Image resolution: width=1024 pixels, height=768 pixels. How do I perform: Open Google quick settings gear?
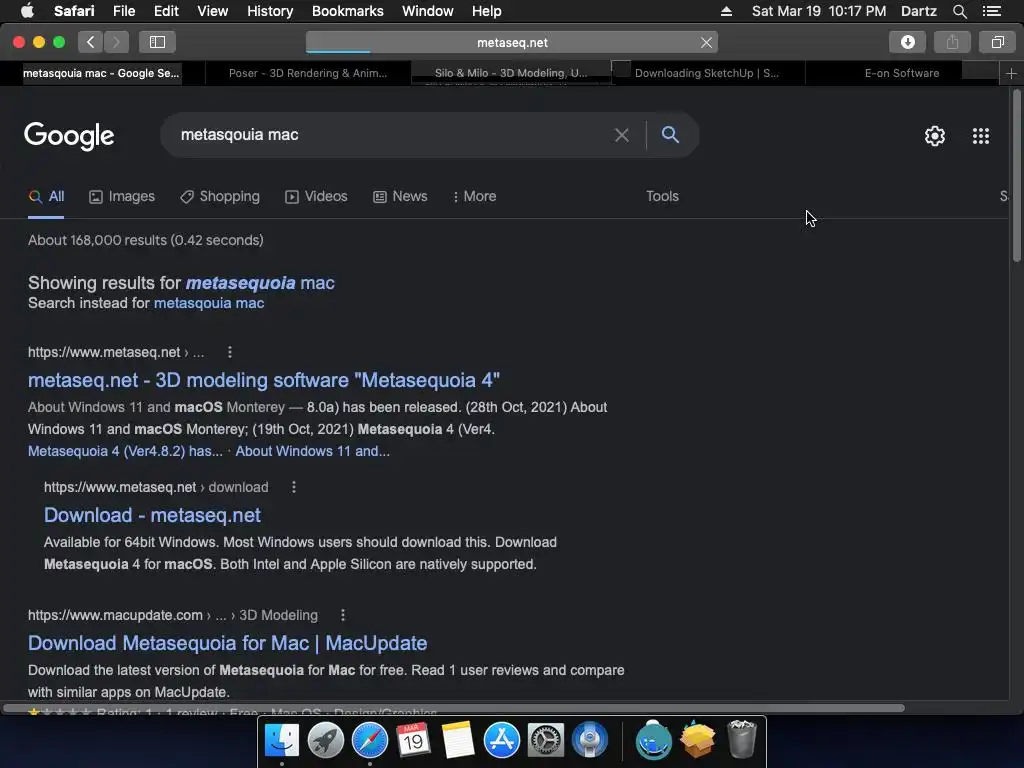point(935,136)
